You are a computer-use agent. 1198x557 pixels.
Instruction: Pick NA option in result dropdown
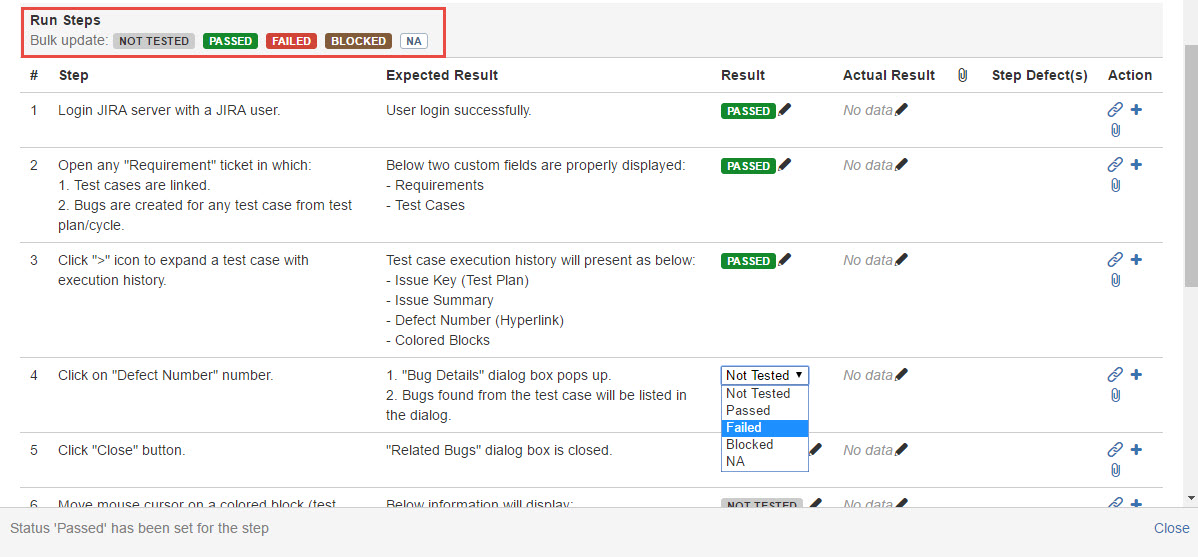coord(764,461)
